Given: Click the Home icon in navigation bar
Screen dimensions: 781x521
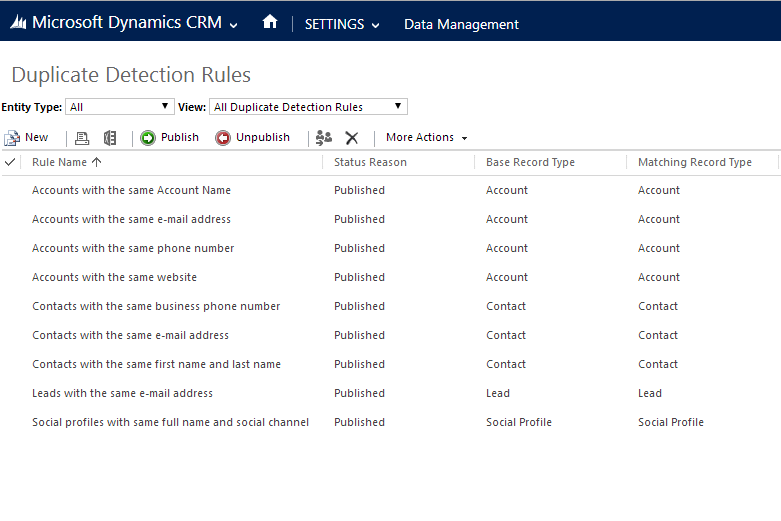Looking at the screenshot, I should point(269,22).
